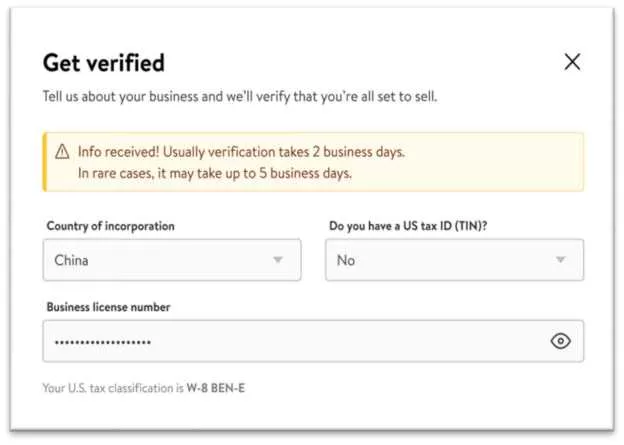Click the selected value China
This screenshot has height=445, width=624.
(x=72, y=260)
